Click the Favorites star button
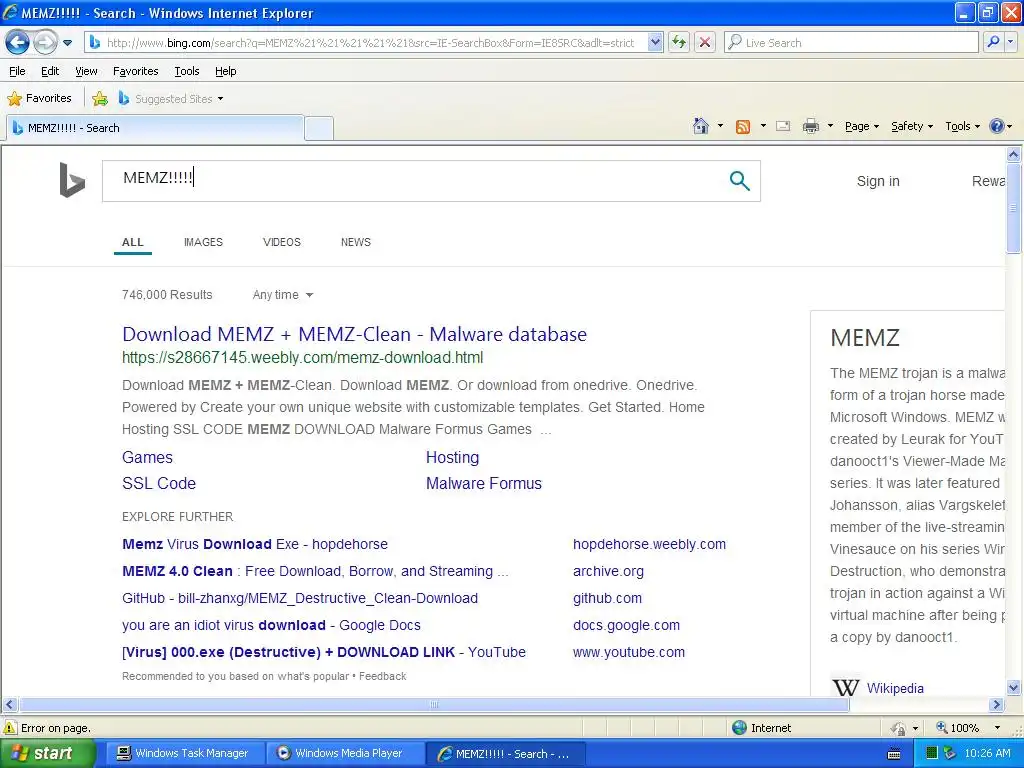 coord(39,99)
